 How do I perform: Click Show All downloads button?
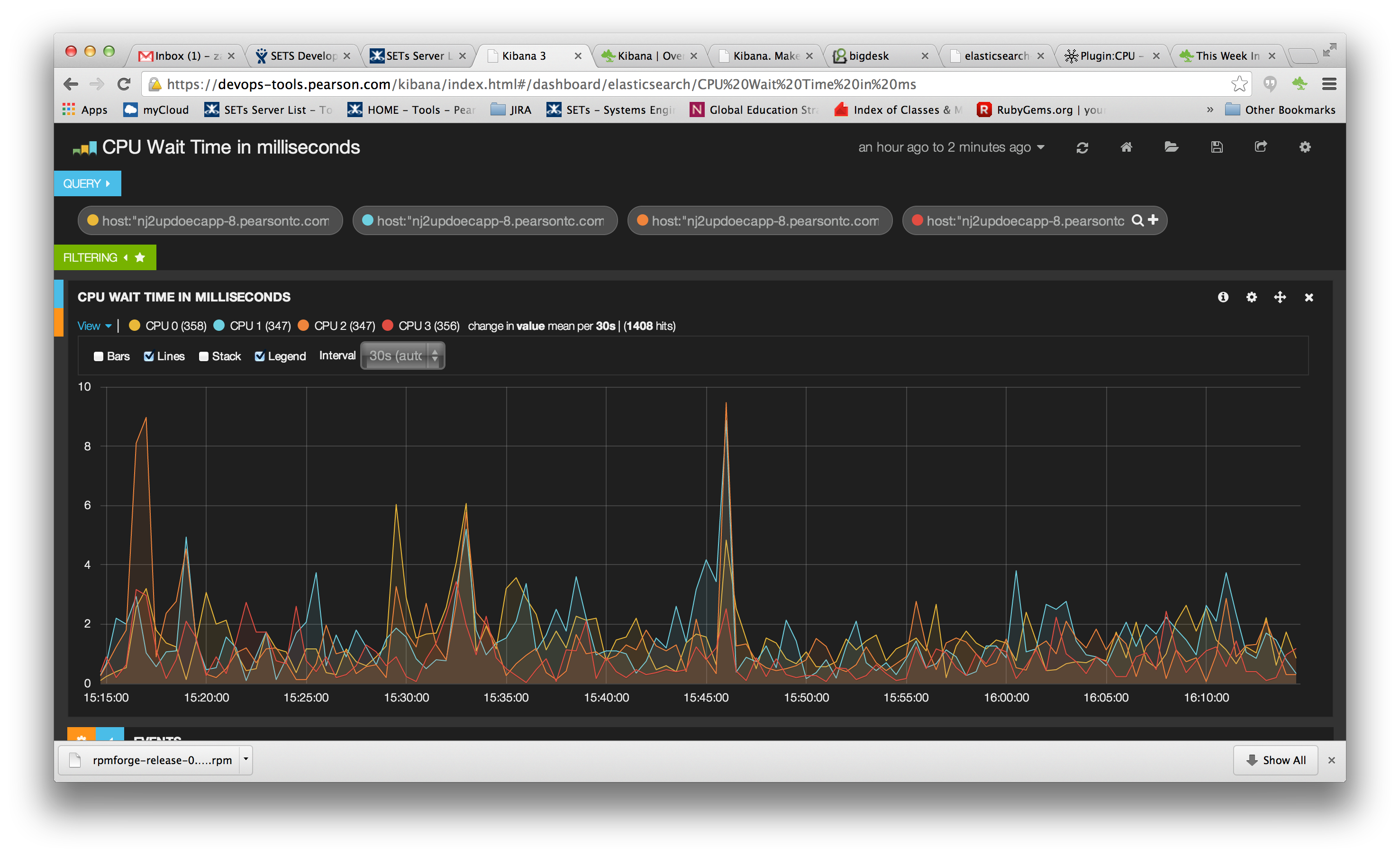tap(1275, 760)
